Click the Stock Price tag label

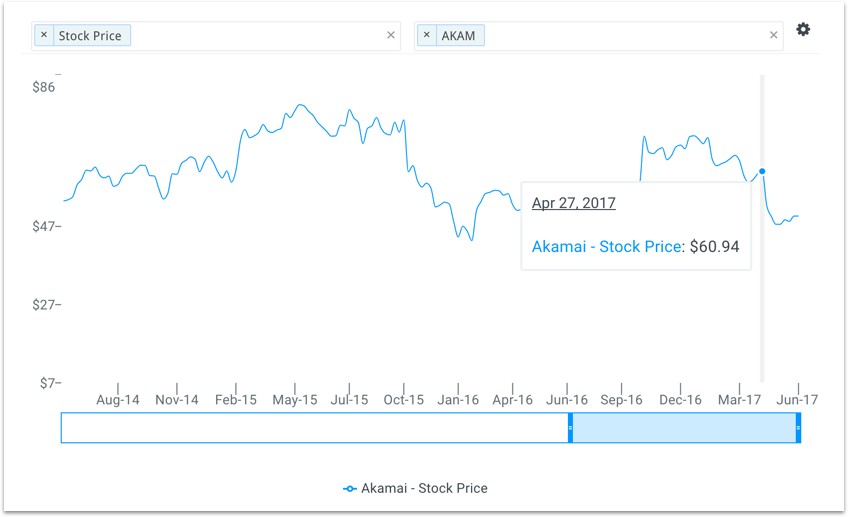pos(90,36)
